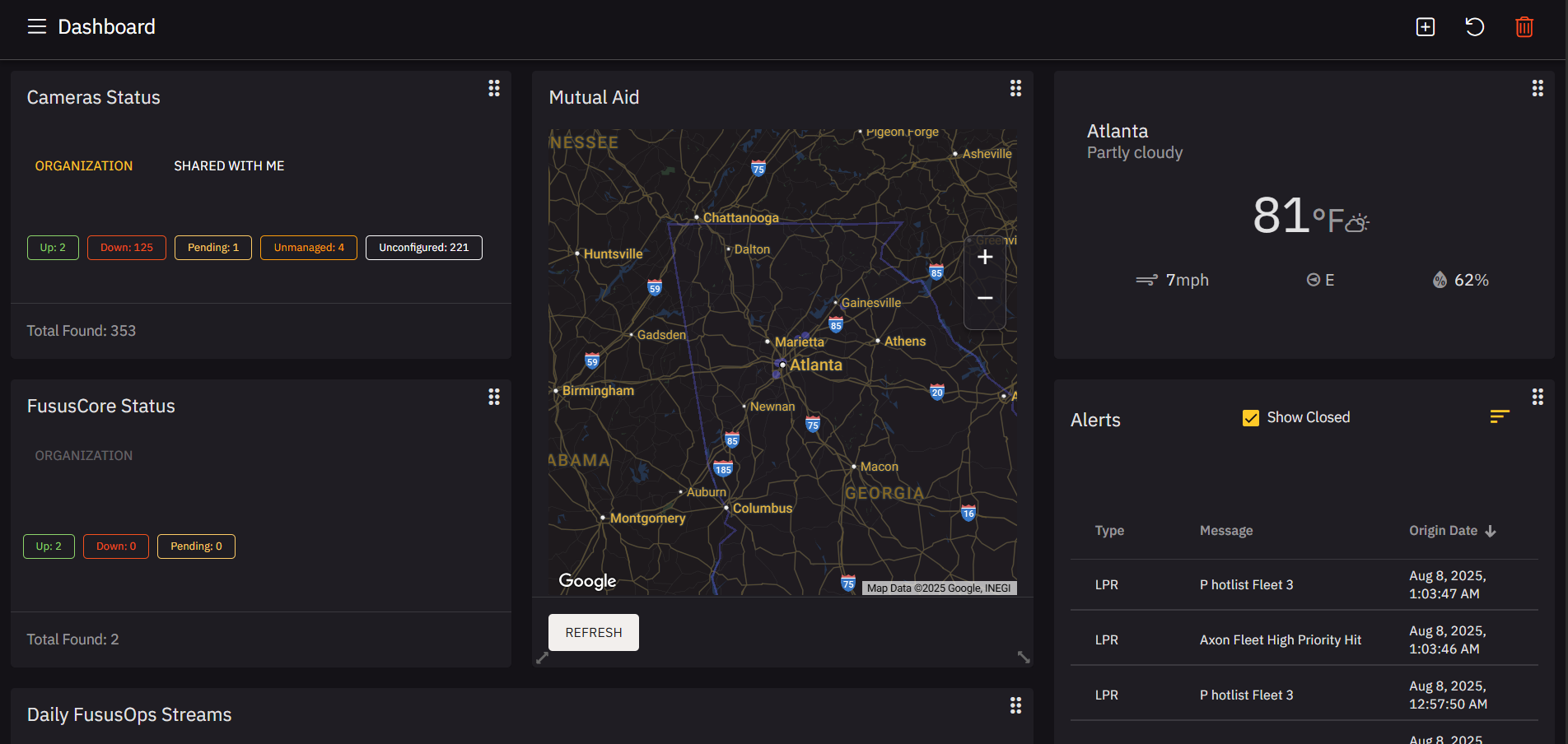Click FususCore Down: 0 chip
1568x744 pixels.
(x=116, y=546)
